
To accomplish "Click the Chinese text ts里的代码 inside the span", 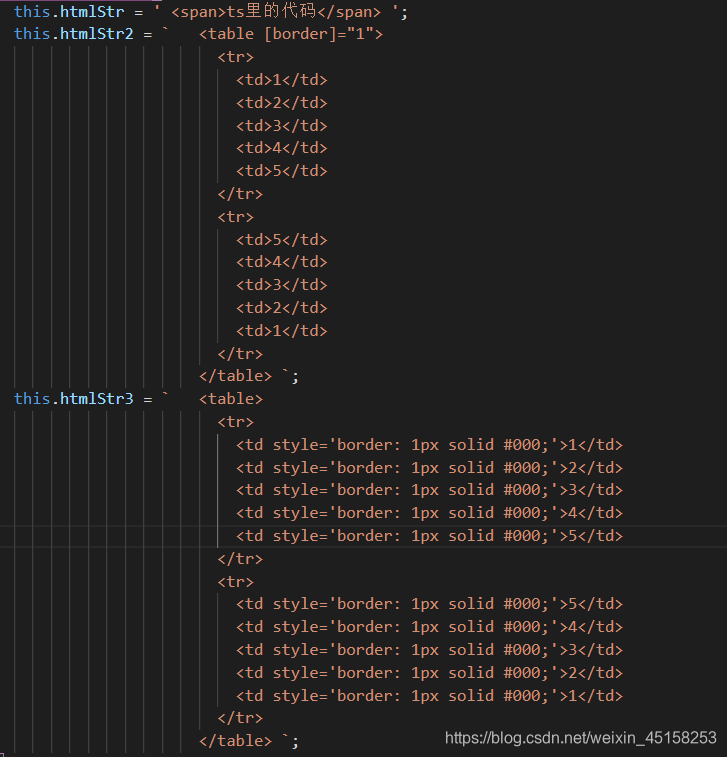I will pyautogui.click(x=271, y=11).
